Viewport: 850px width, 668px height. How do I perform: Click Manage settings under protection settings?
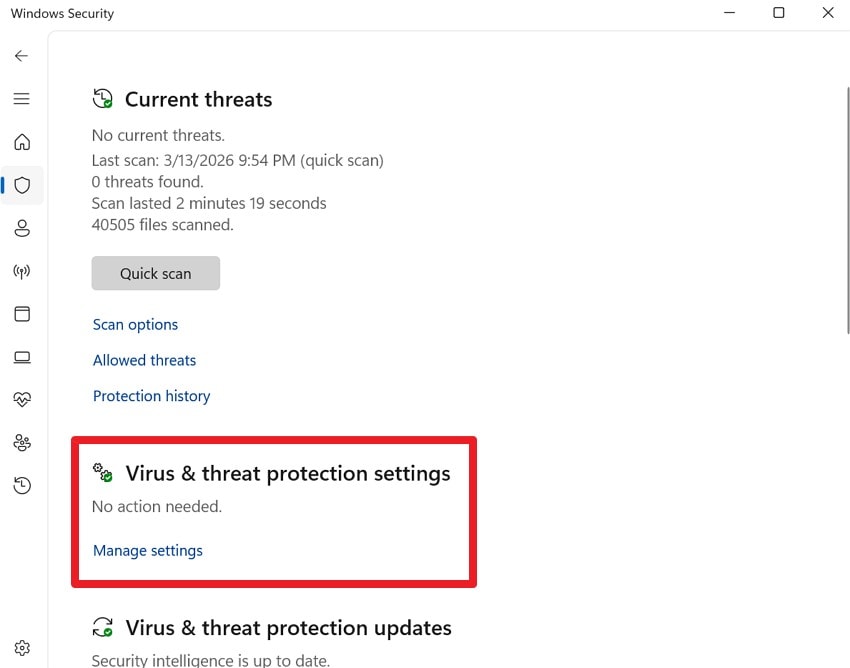click(147, 550)
